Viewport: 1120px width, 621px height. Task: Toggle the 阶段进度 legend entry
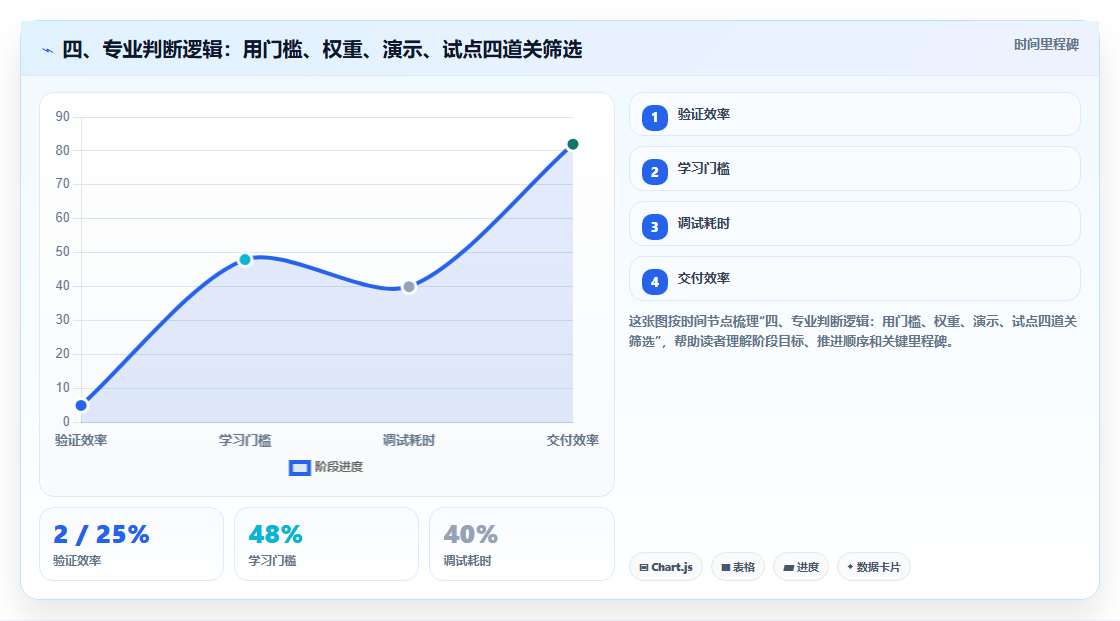(x=326, y=467)
